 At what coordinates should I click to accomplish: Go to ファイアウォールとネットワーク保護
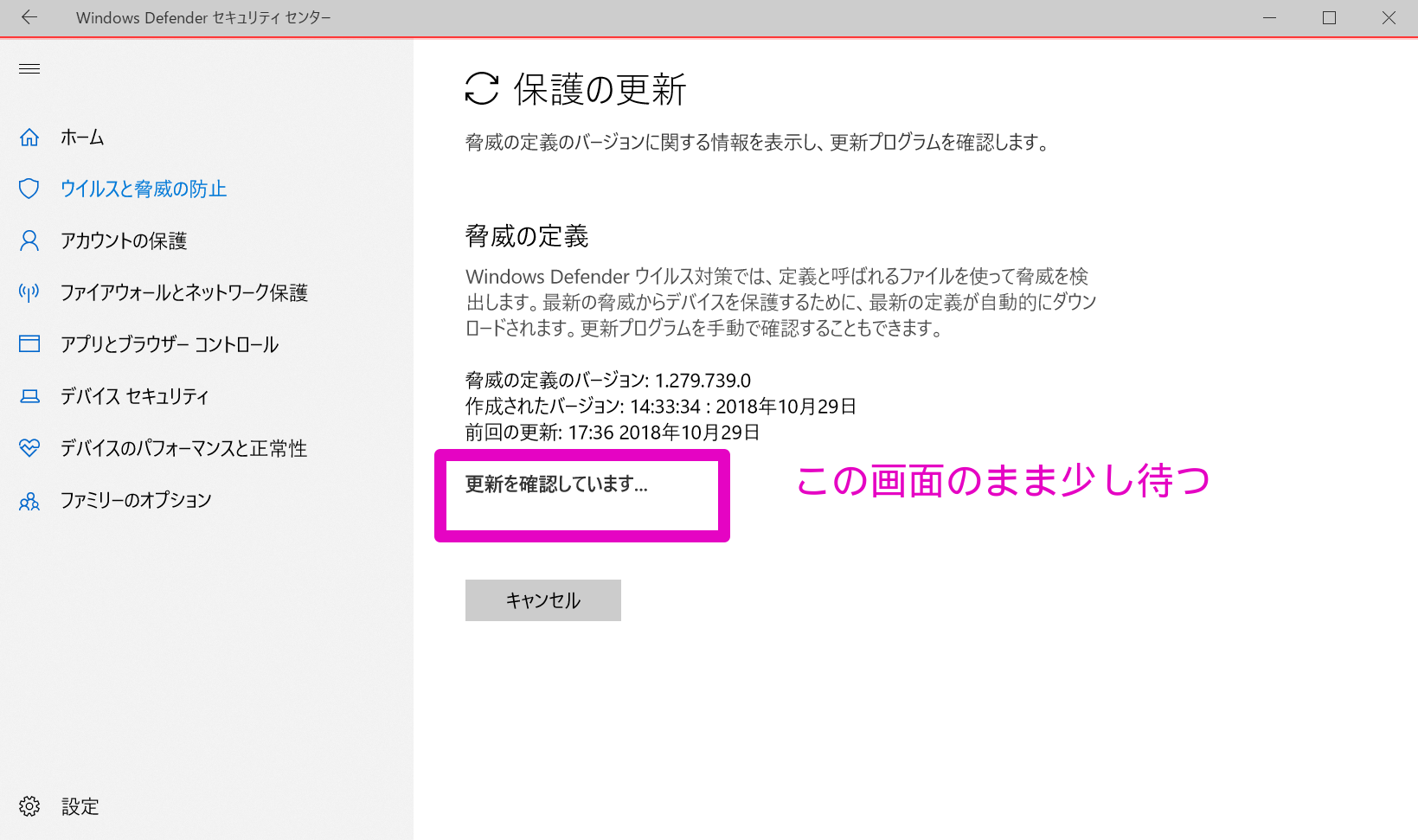click(x=184, y=292)
